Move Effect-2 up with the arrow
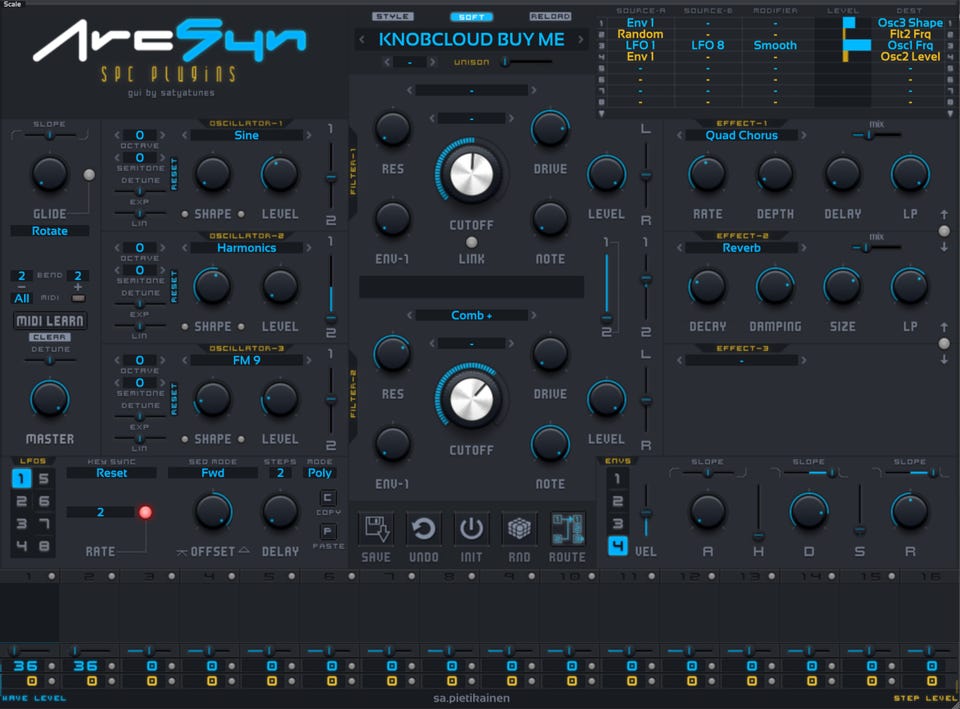 [944, 327]
